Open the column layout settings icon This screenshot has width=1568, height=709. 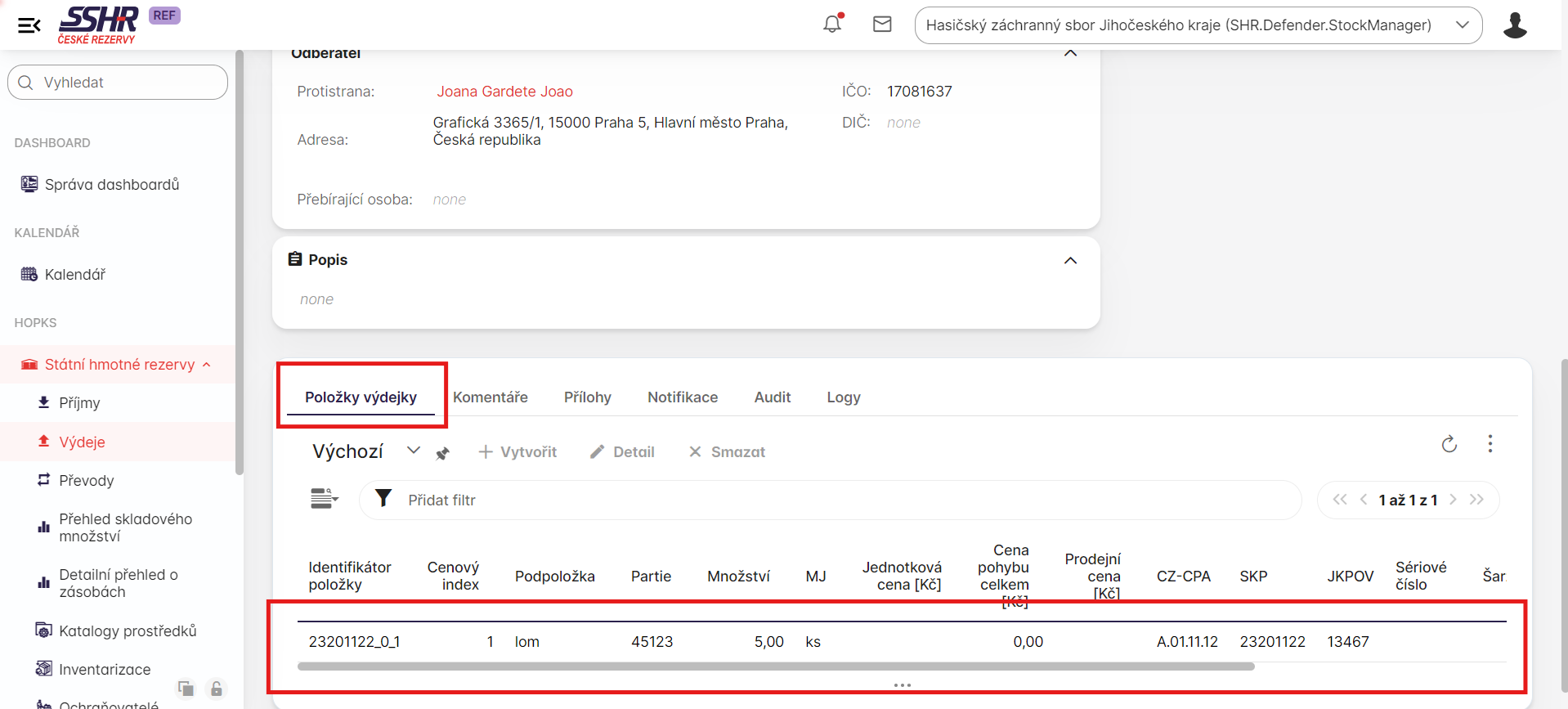(324, 499)
